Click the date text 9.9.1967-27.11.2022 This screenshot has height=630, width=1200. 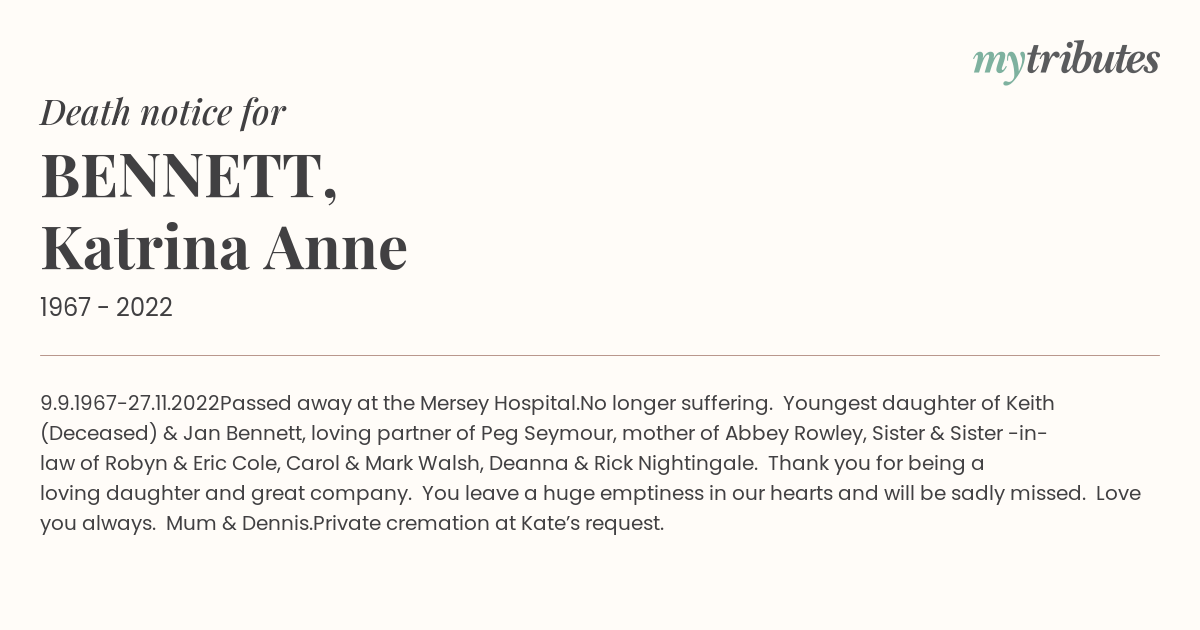pos(129,403)
